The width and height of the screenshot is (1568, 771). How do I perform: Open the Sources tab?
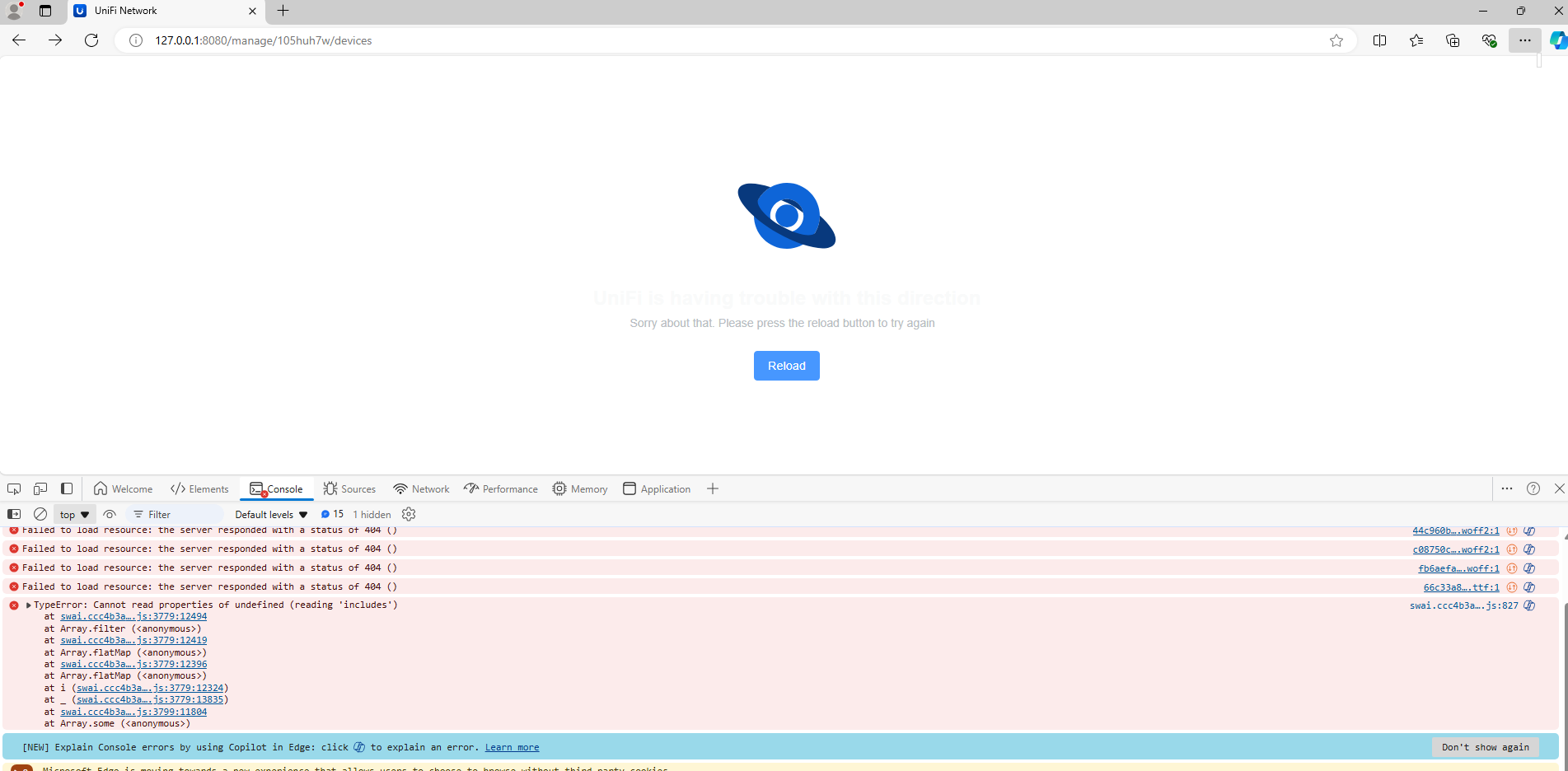pos(350,488)
